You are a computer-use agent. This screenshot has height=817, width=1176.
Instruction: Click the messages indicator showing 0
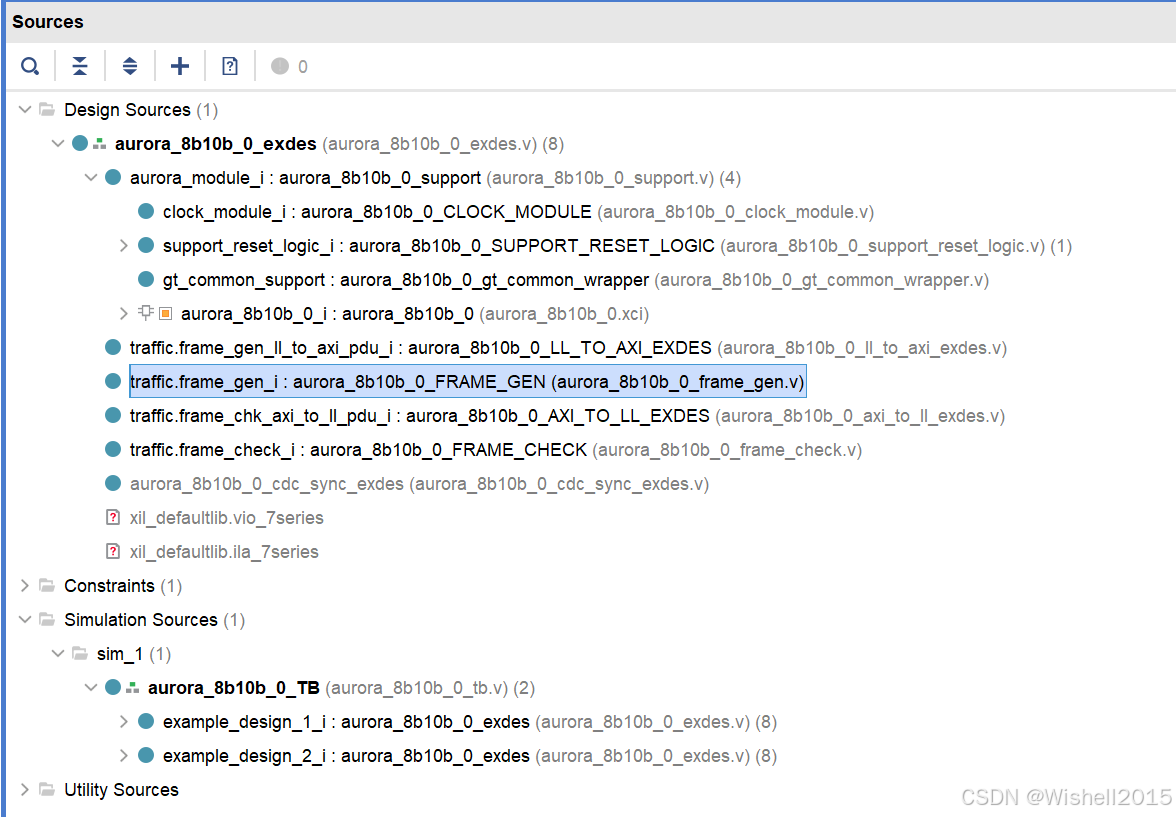click(x=290, y=66)
